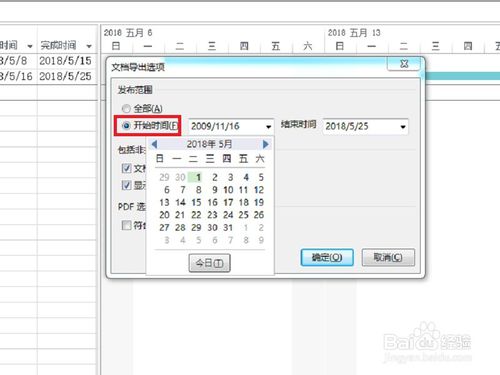The height and width of the screenshot is (375, 500).
Task: Select the 开始时间 radio button
Action: 126,126
